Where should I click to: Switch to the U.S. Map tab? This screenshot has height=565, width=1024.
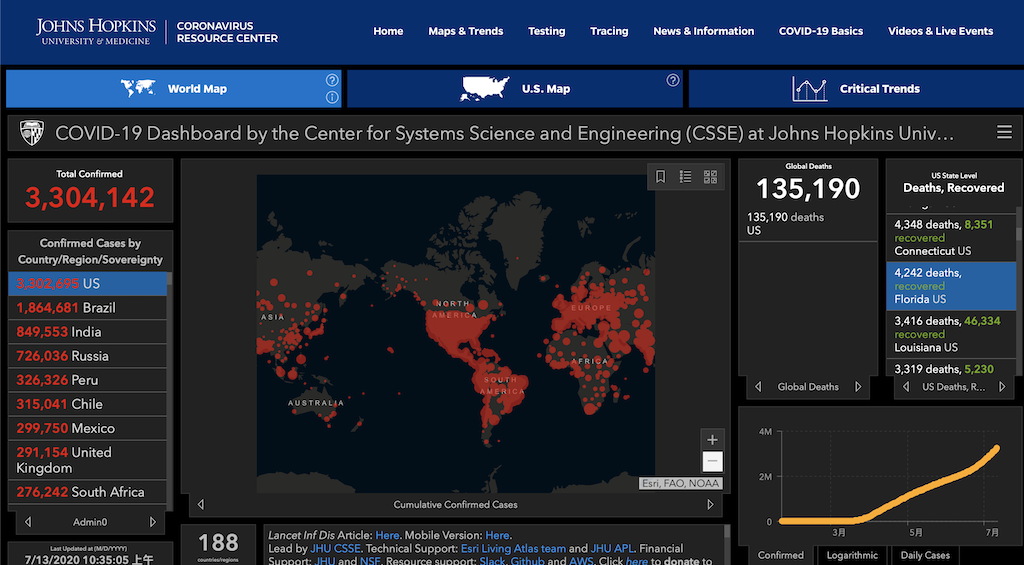click(x=515, y=89)
